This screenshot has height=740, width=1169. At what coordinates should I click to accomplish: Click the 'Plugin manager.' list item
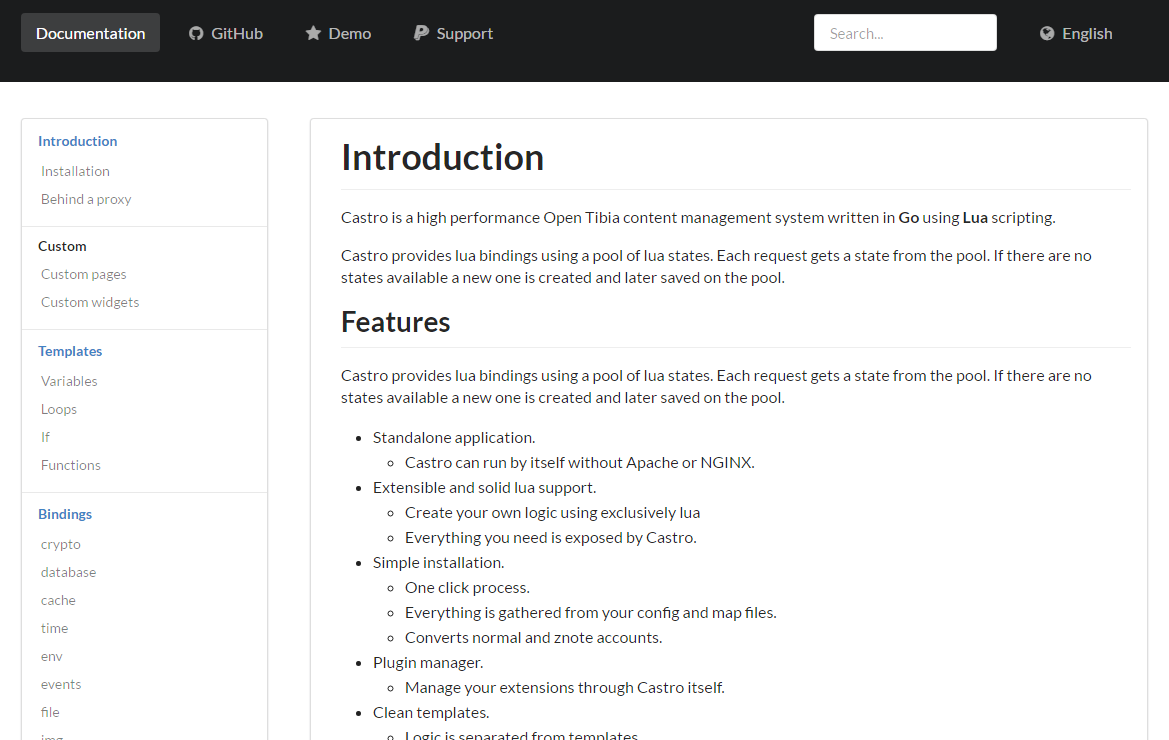pos(428,662)
